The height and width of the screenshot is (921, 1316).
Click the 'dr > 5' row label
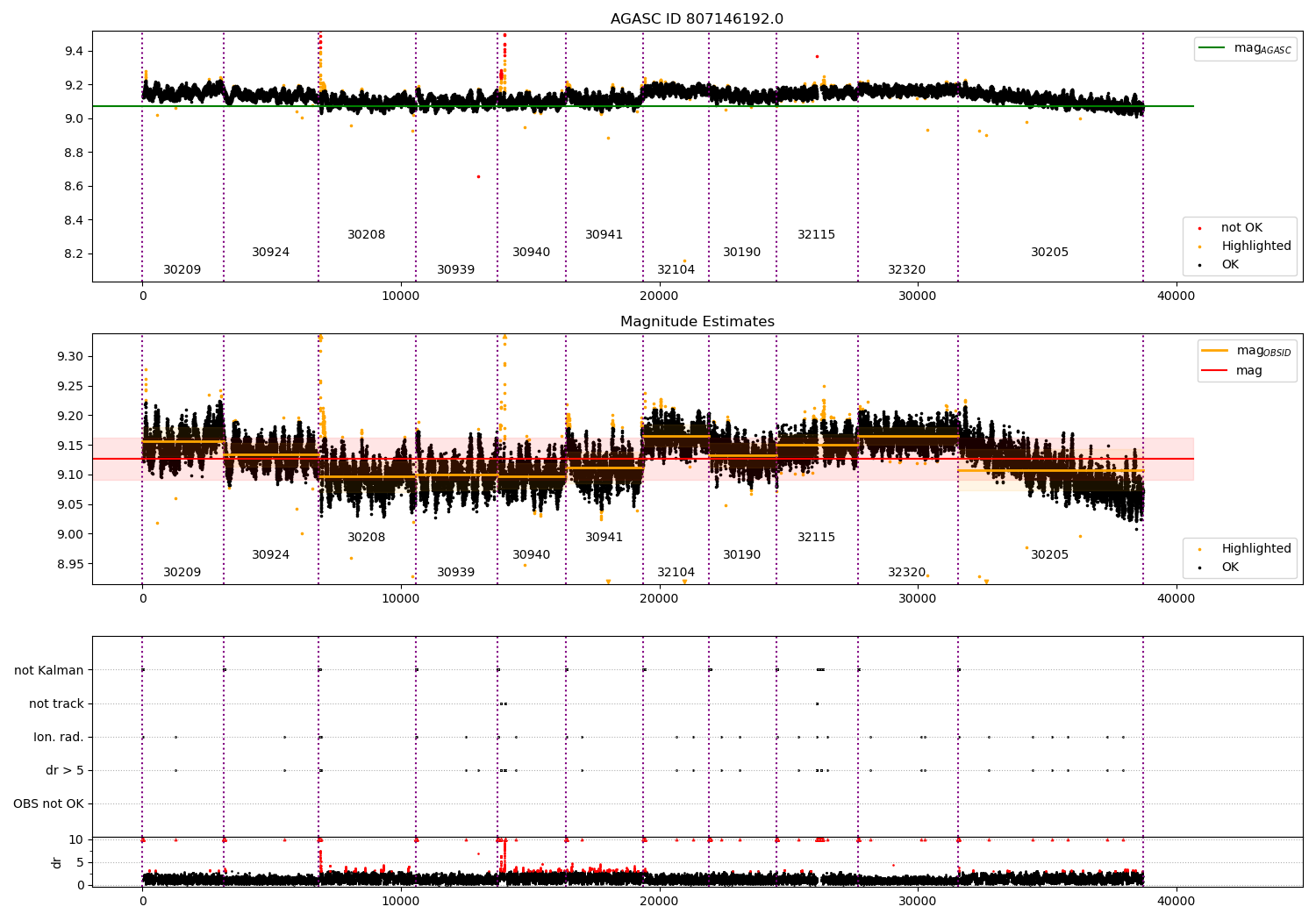65,770
